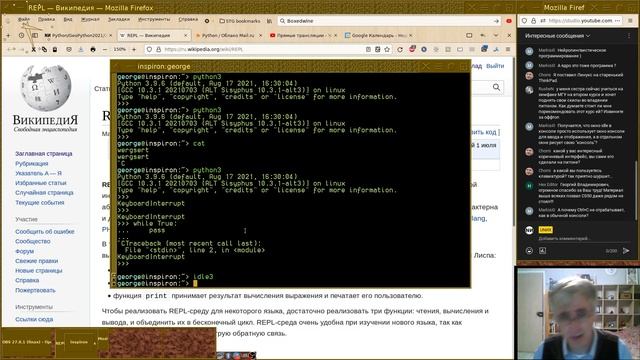Open page actions dots in the YouTube address bar
The image size is (640, 360).
(617, 20)
